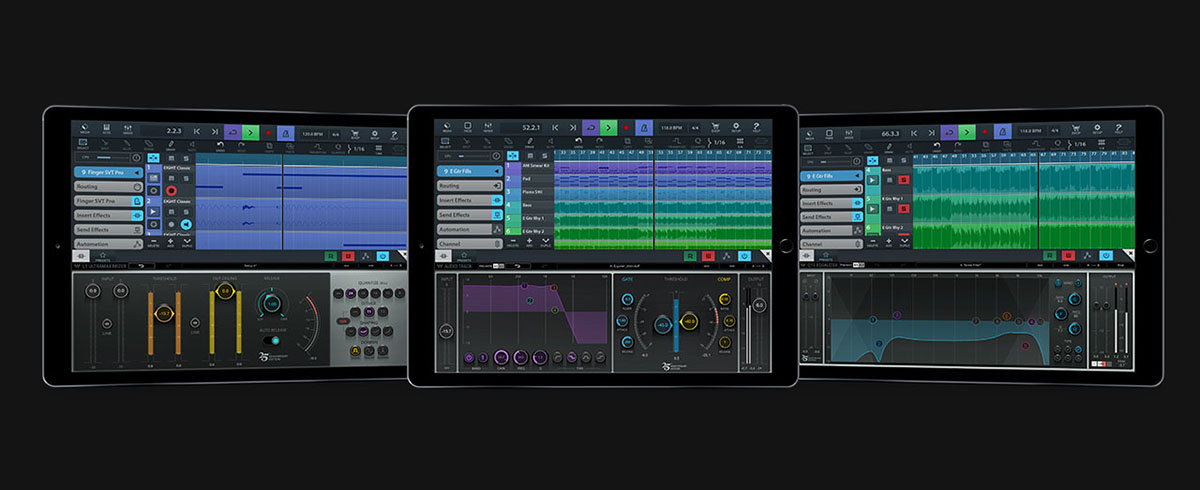Open the Media browser on the left iPad
Image resolution: width=1200 pixels, height=490 pixels.
pos(84,129)
